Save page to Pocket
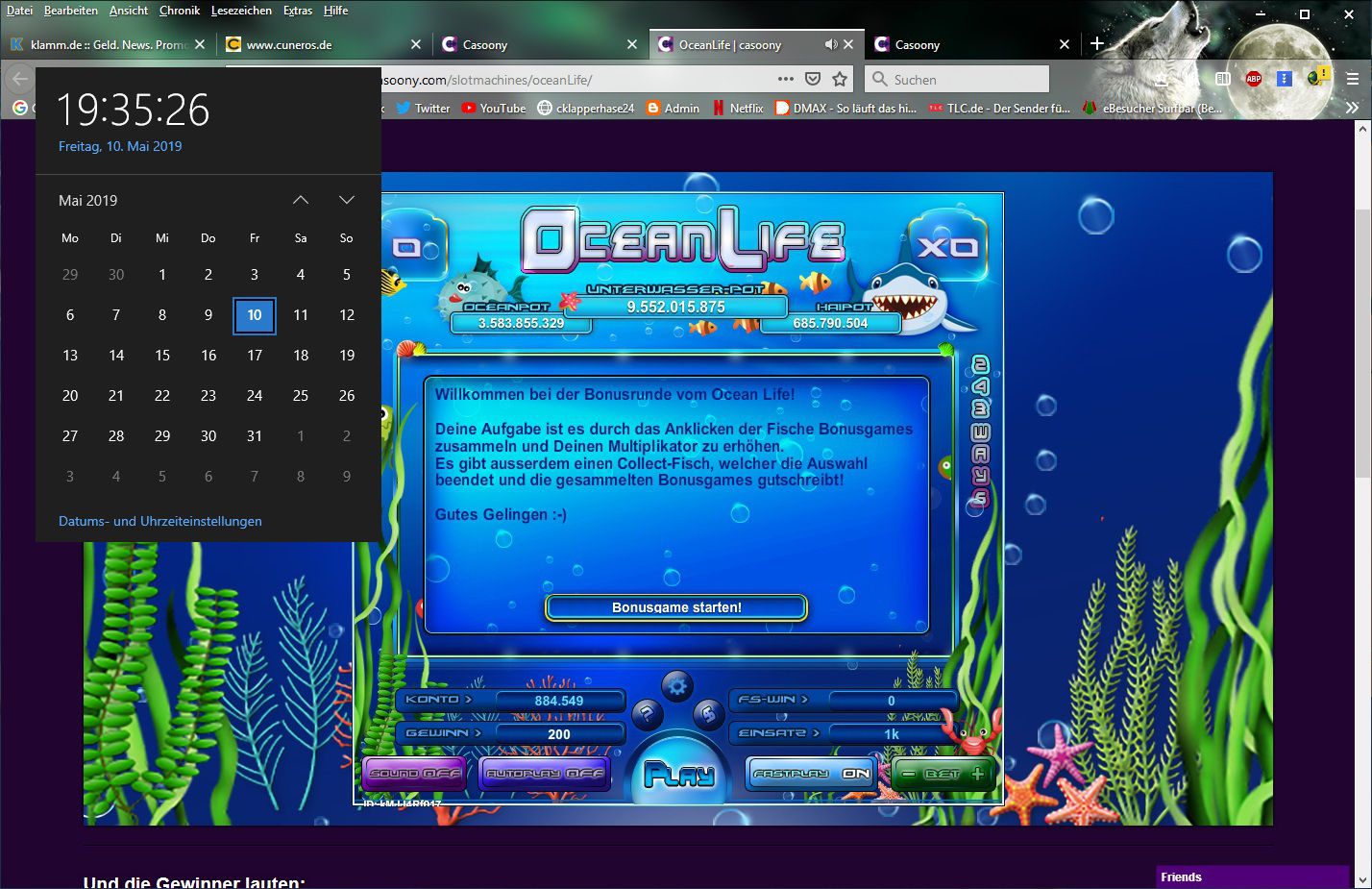Image resolution: width=1372 pixels, height=889 pixels. coord(813,79)
